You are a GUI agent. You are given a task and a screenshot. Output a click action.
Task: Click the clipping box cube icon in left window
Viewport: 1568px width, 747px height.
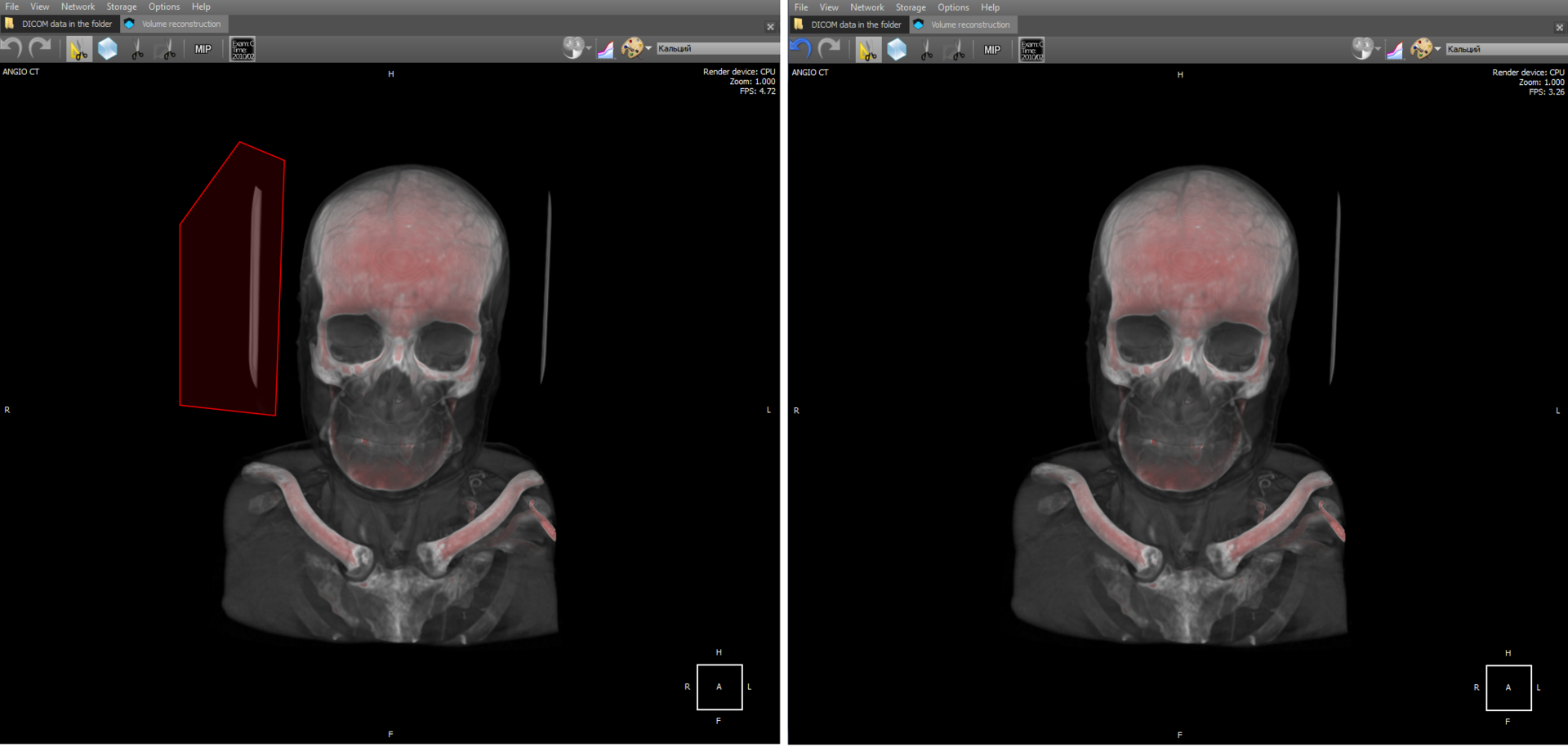tap(108, 50)
